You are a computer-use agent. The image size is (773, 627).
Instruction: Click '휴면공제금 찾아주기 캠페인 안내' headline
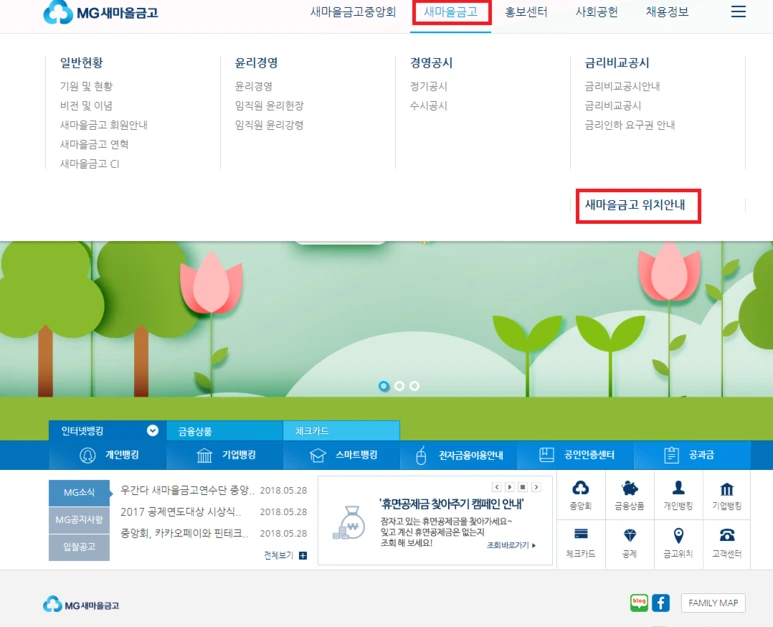click(x=451, y=504)
